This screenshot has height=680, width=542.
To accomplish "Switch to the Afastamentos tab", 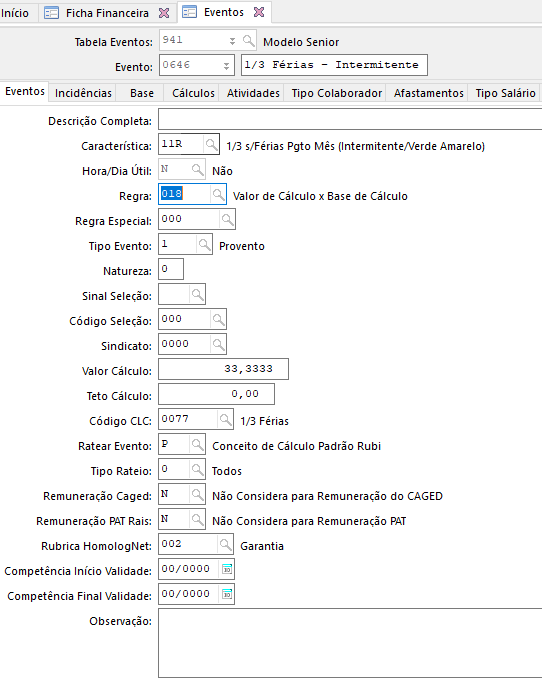I will coord(428,93).
